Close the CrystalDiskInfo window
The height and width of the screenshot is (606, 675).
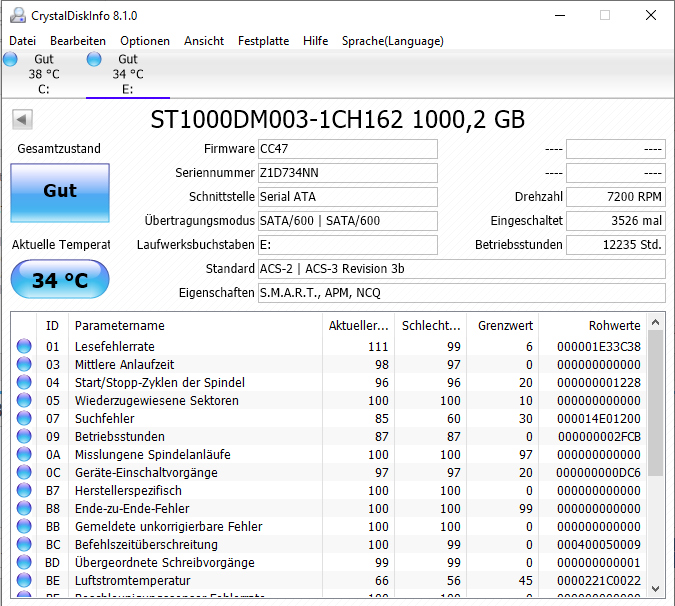[651, 15]
